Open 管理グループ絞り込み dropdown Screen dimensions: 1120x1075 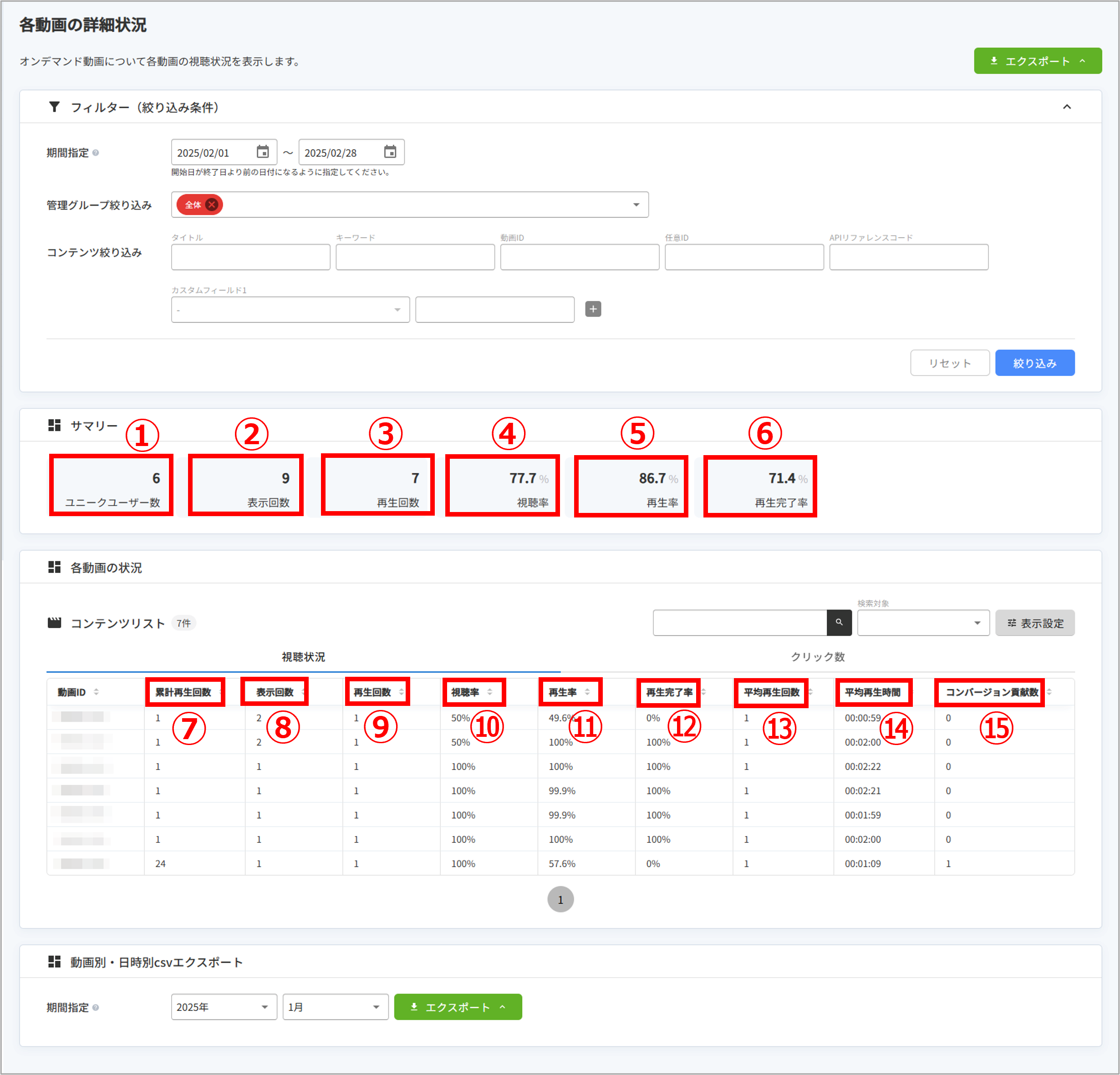(636, 204)
